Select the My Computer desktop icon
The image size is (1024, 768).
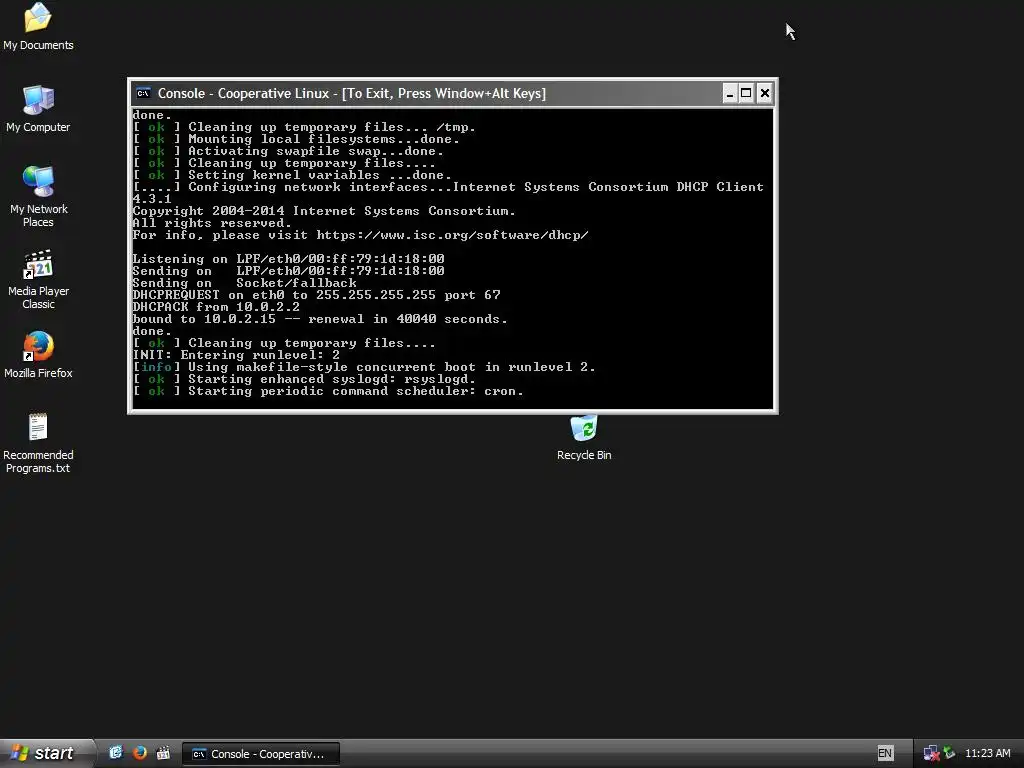(38, 109)
